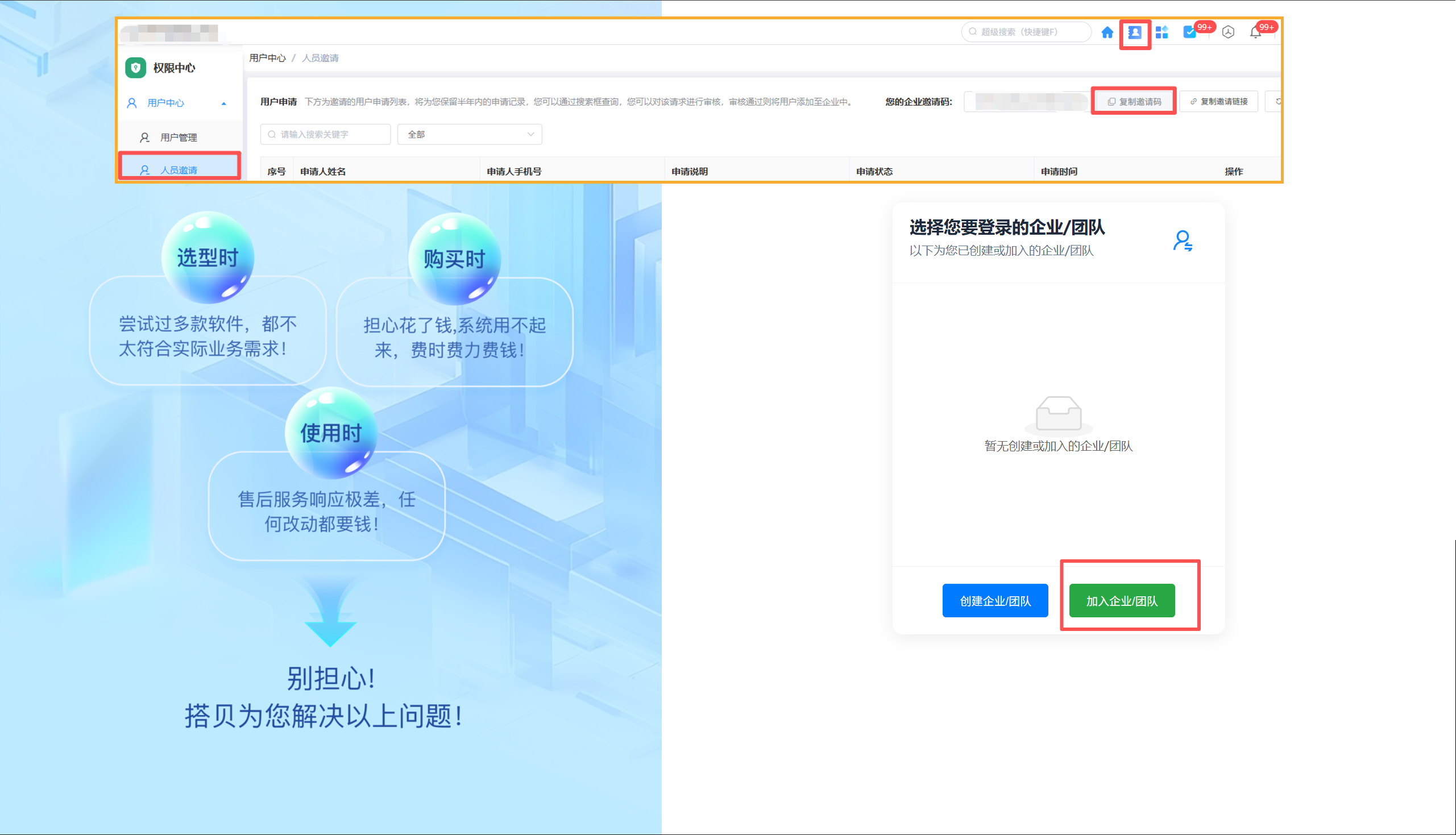Collapse the 用户中心 menu arrow
Viewport: 1456px width, 835px height.
pos(223,104)
